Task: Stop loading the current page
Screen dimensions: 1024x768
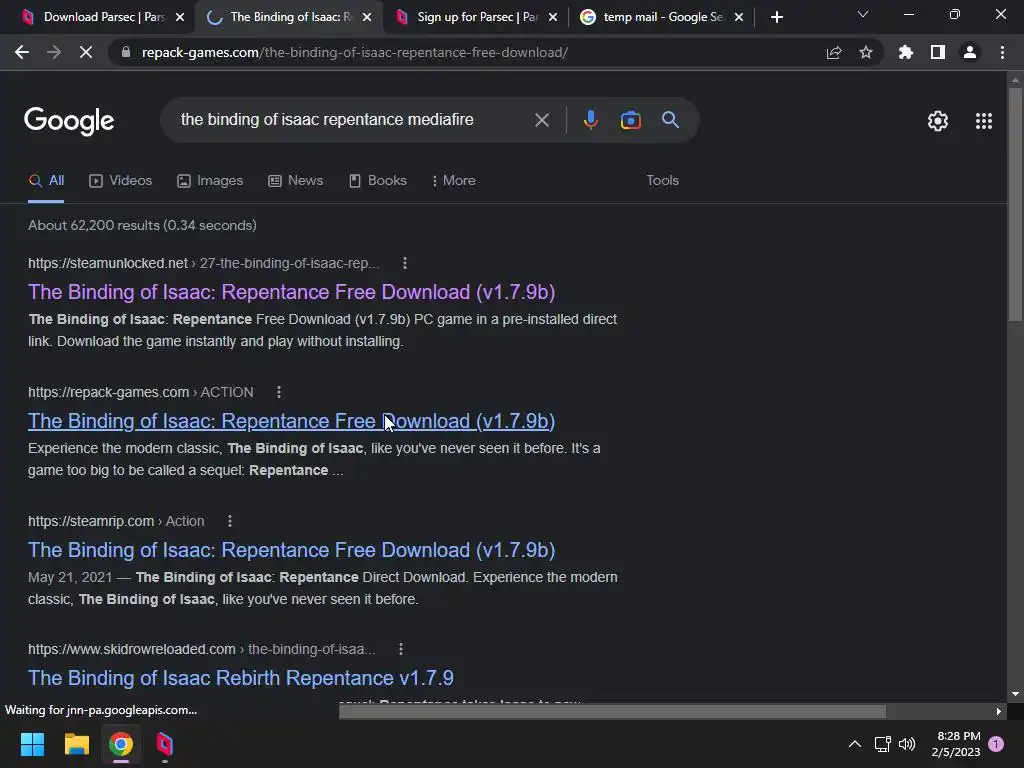Action: (x=86, y=52)
